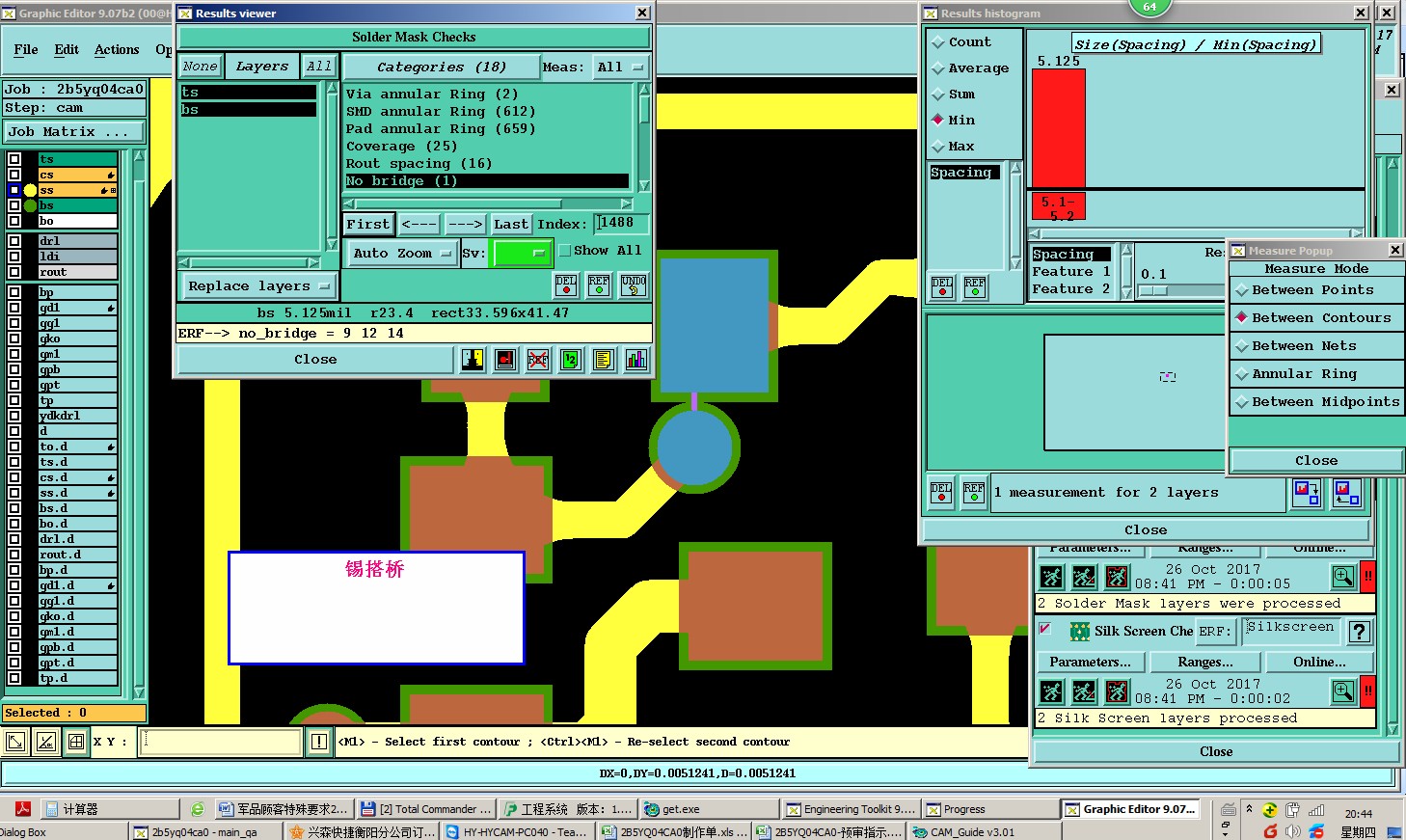
Task: Click UNDO icon in Results viewer
Action: 634,285
